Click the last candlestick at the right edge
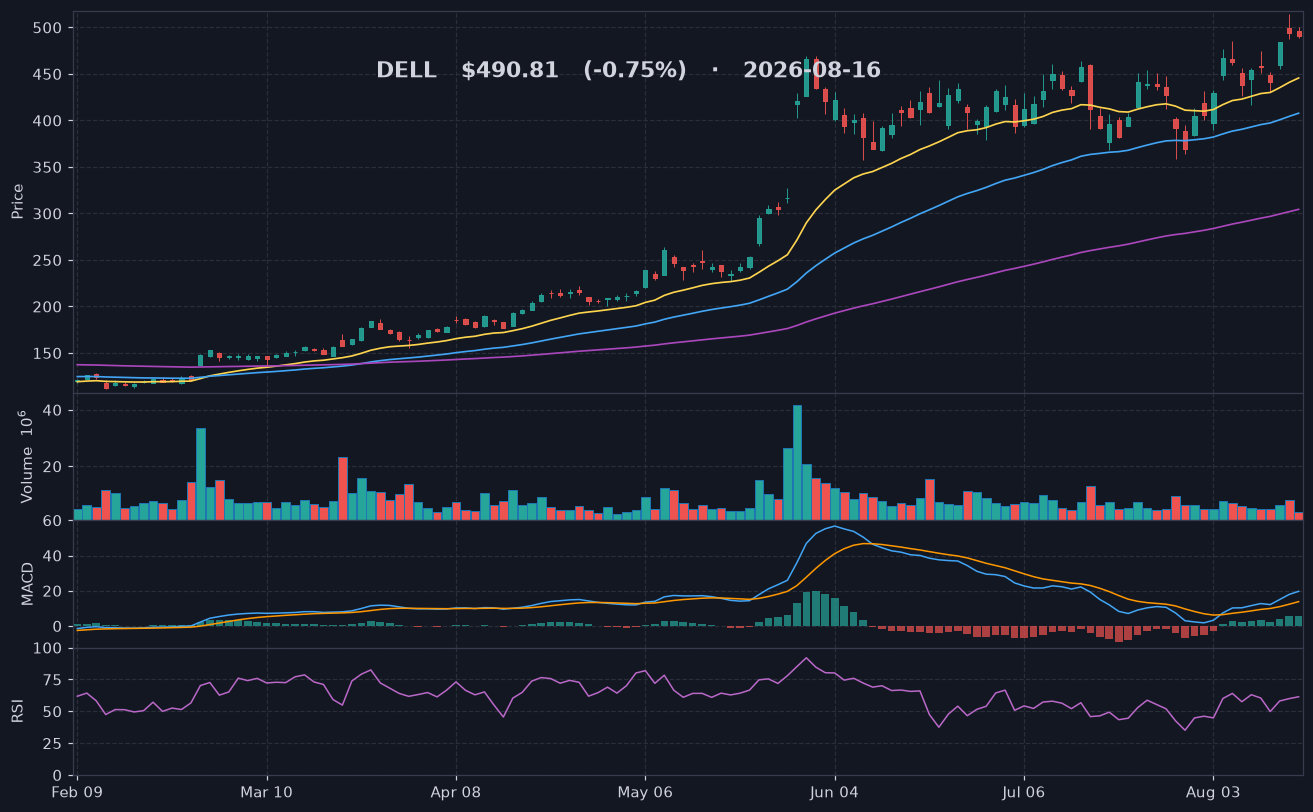Viewport: 1313px width, 812px height. pyautogui.click(x=1299, y=33)
